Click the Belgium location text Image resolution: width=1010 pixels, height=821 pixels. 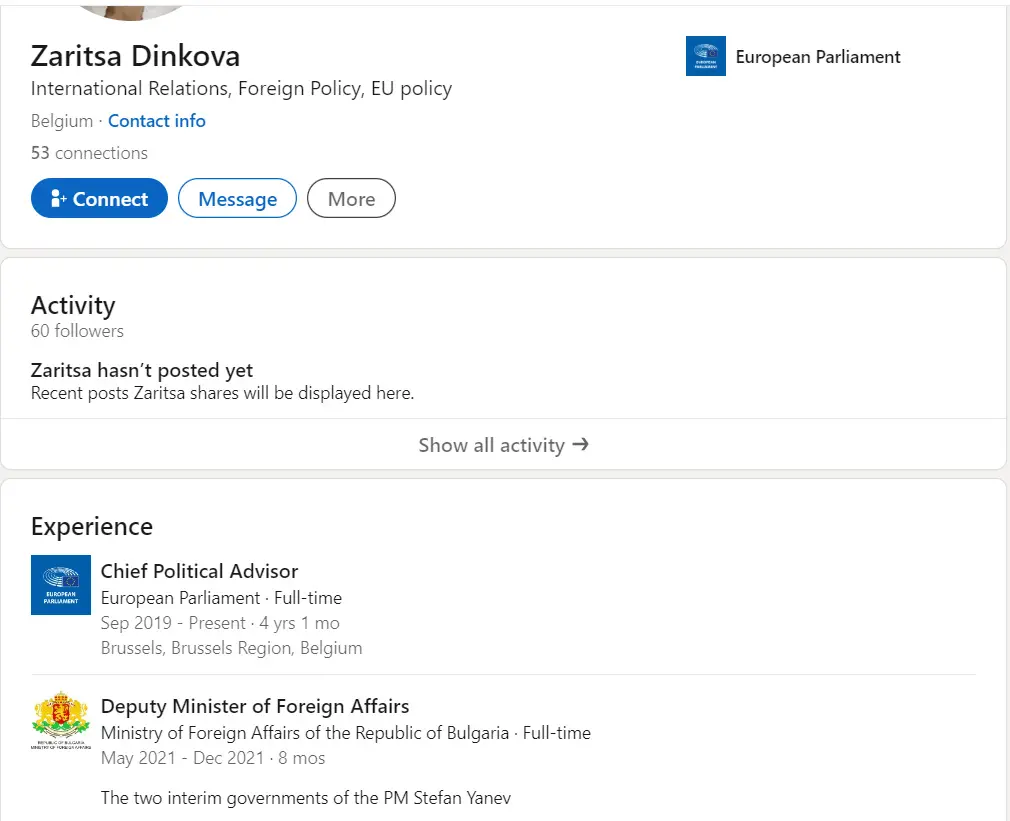[61, 121]
